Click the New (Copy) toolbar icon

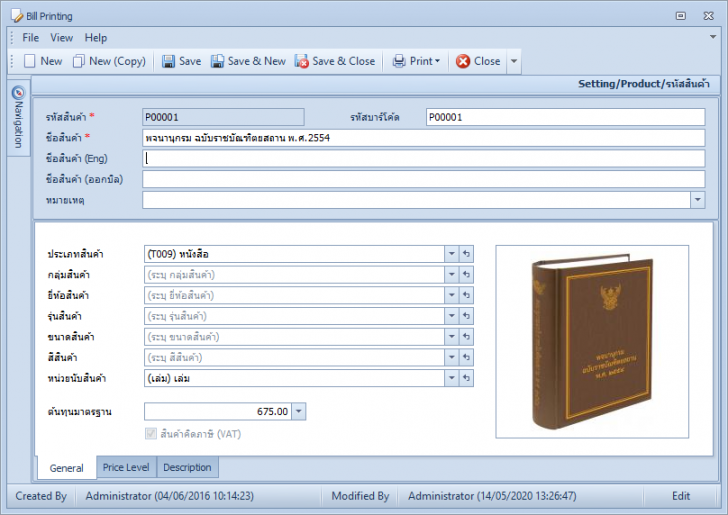(78, 61)
